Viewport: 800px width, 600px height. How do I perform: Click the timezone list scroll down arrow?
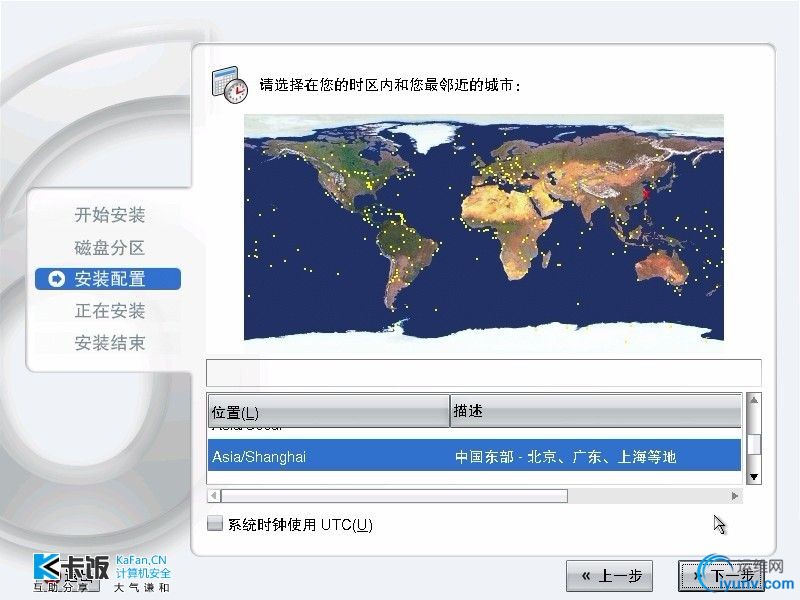tap(754, 477)
